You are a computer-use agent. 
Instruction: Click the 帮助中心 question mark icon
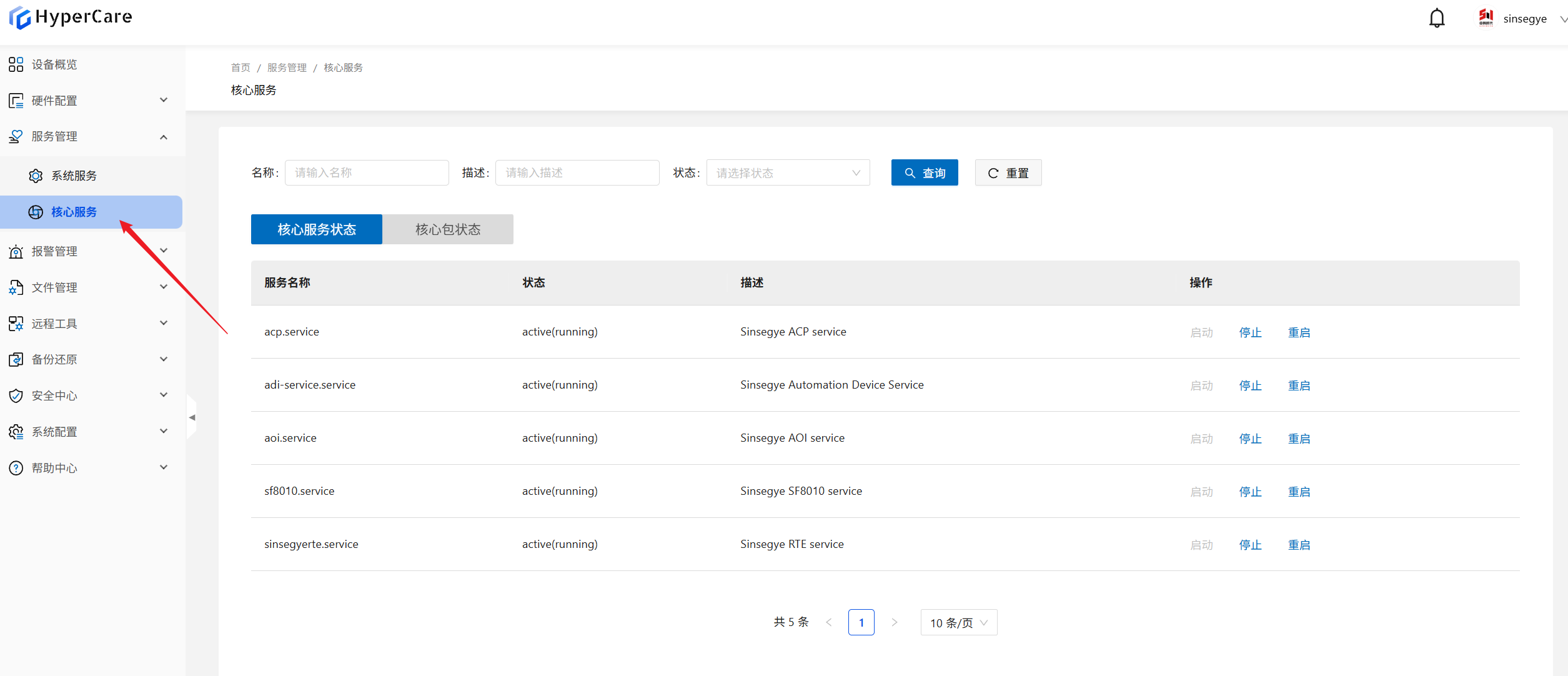coord(16,468)
